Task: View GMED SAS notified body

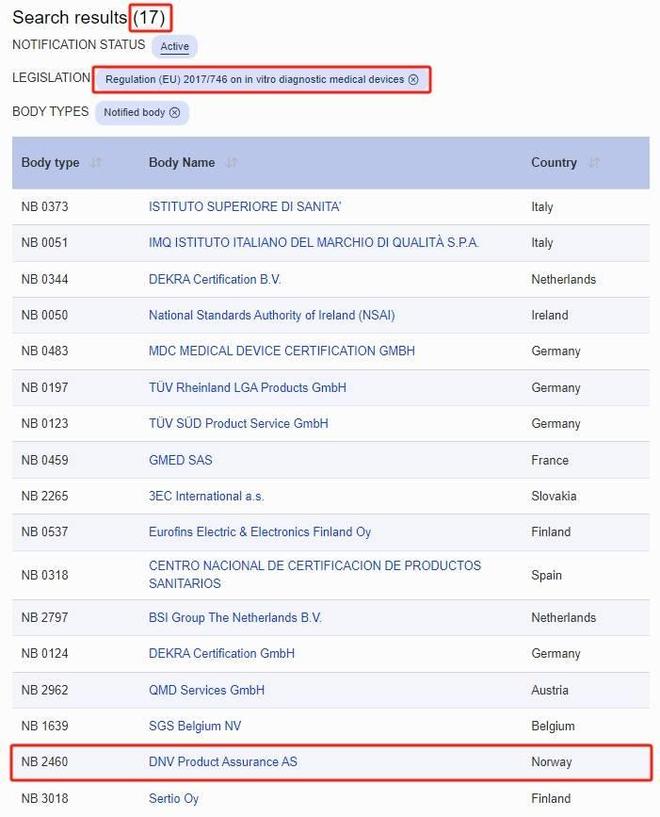Action: point(180,460)
